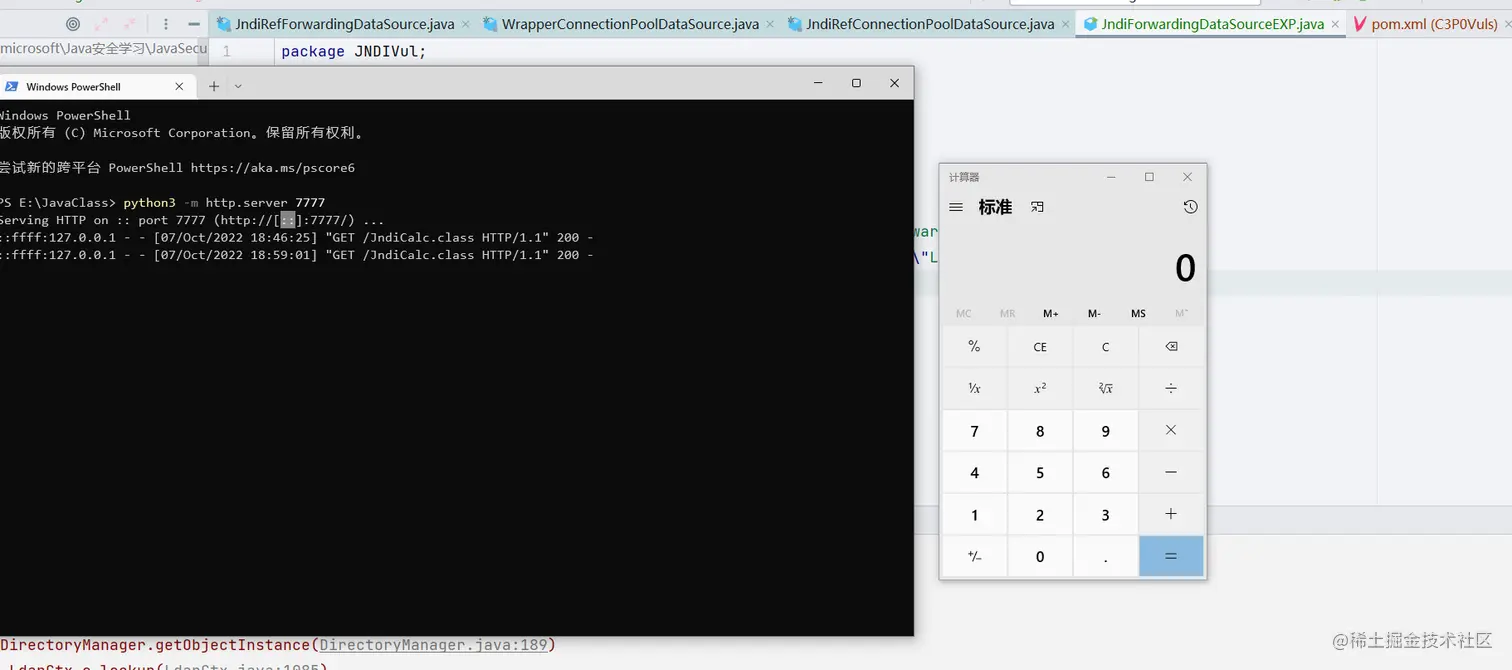Click the 8 key in Calculator
Screen dimensions: 1512x670
coord(1040,430)
